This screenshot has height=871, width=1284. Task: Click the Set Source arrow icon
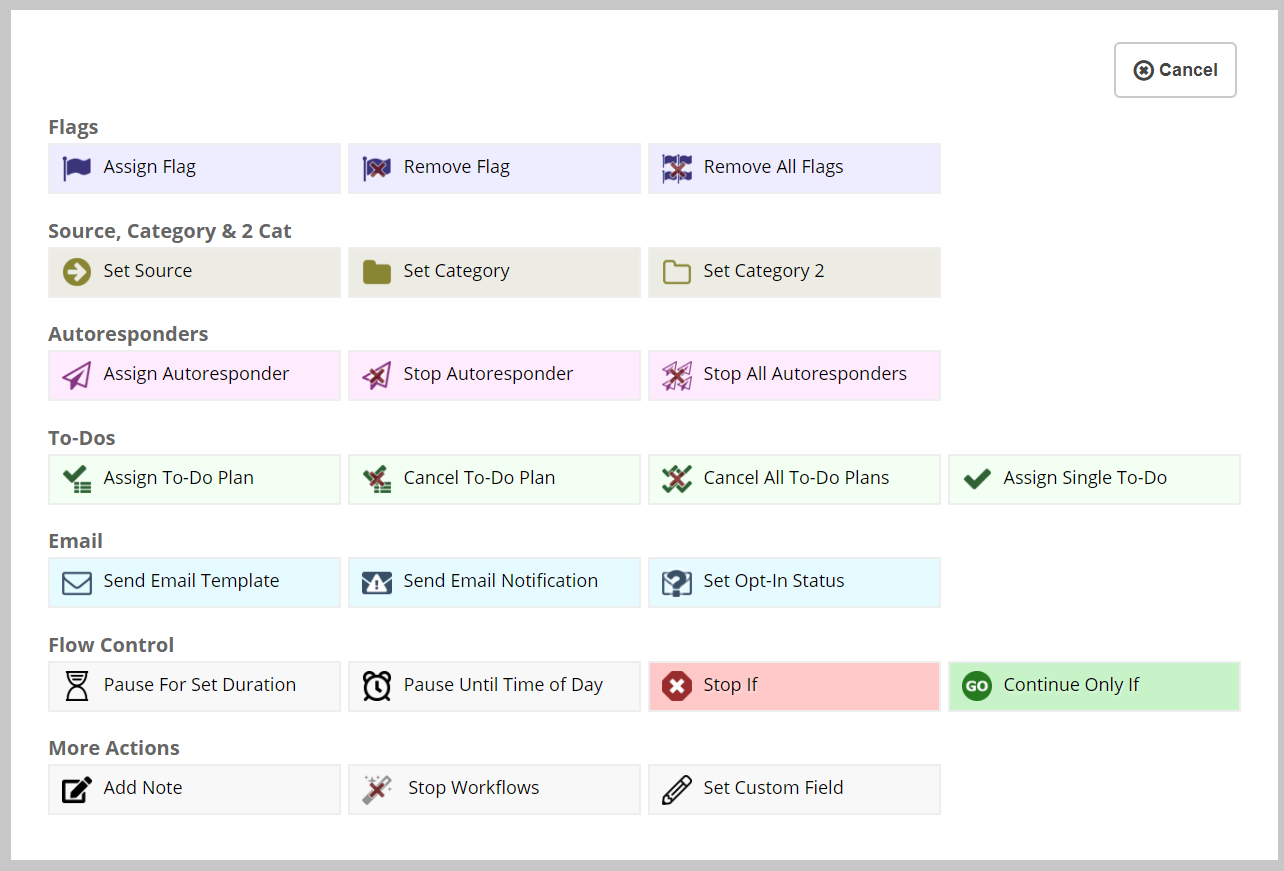point(77,271)
